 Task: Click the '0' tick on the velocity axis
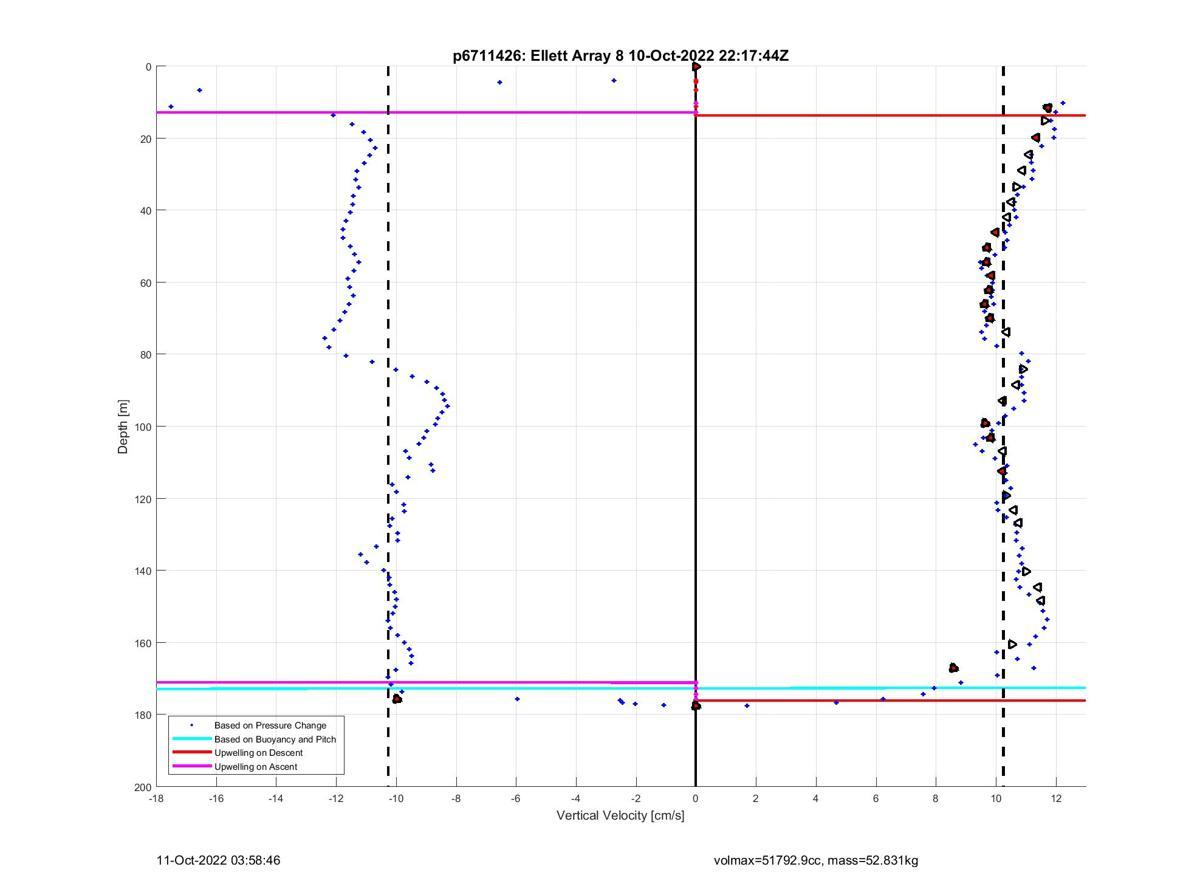tap(696, 798)
